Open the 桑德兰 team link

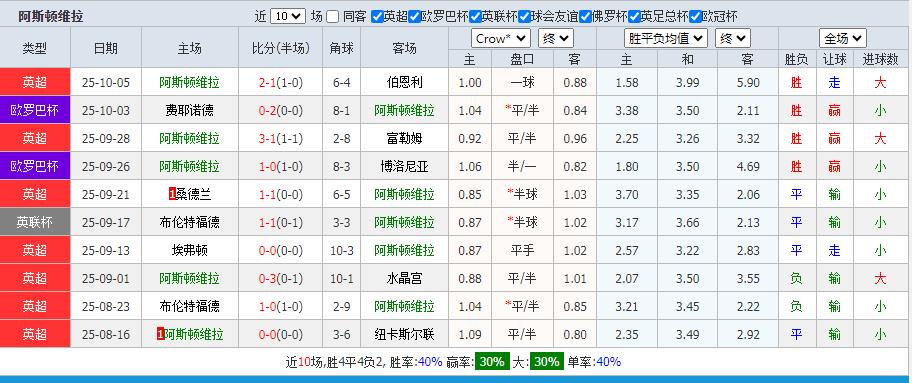click(194, 194)
